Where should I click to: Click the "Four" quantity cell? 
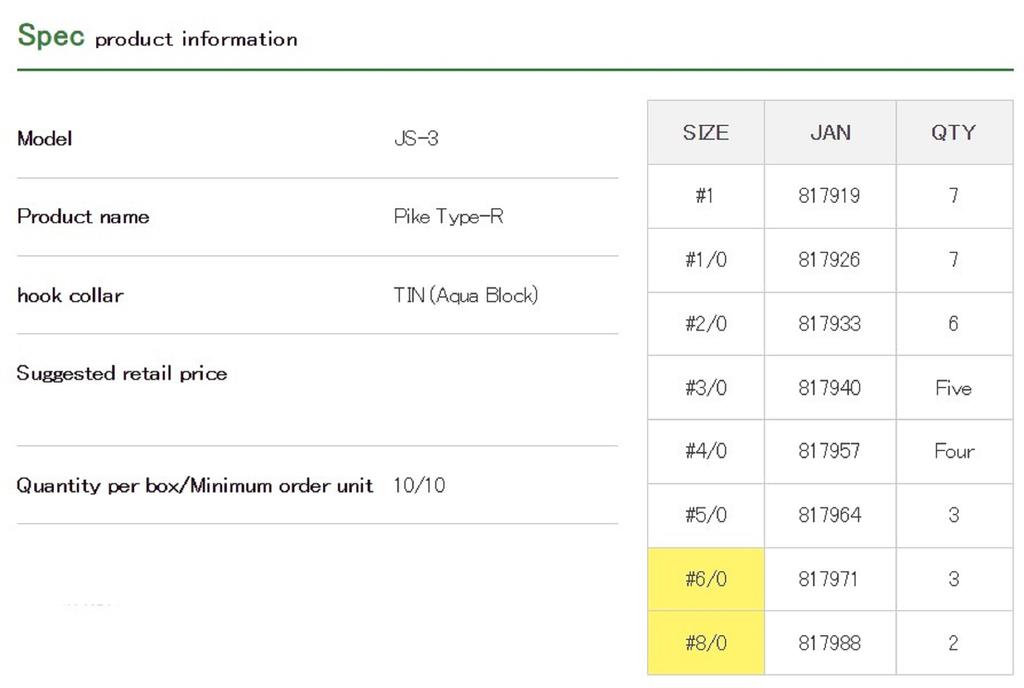[953, 451]
